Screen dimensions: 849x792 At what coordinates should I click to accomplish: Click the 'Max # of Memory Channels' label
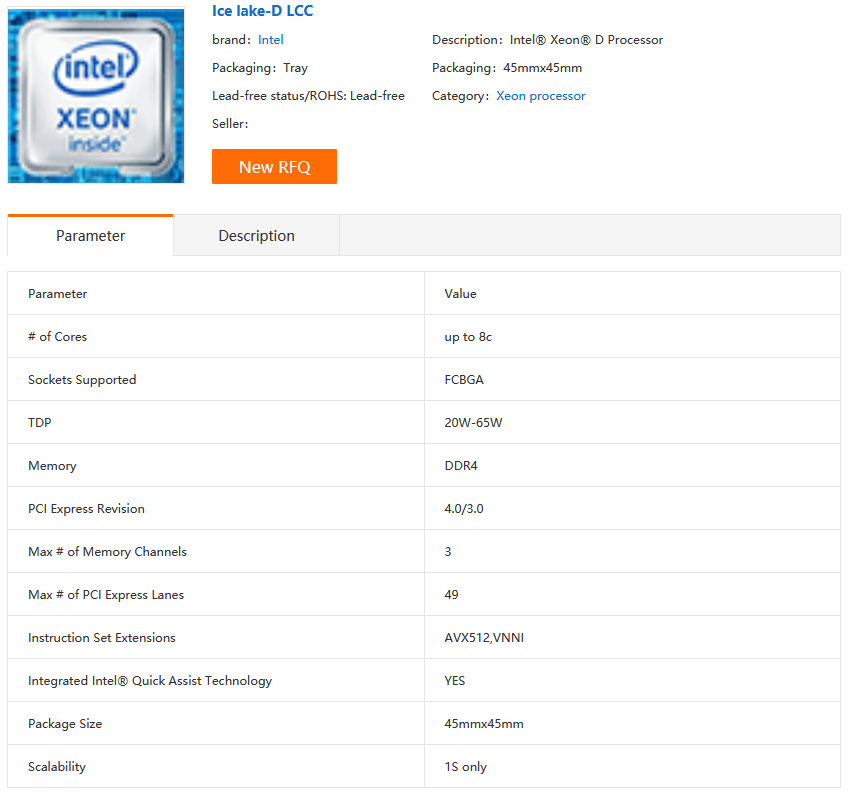pyautogui.click(x=107, y=552)
